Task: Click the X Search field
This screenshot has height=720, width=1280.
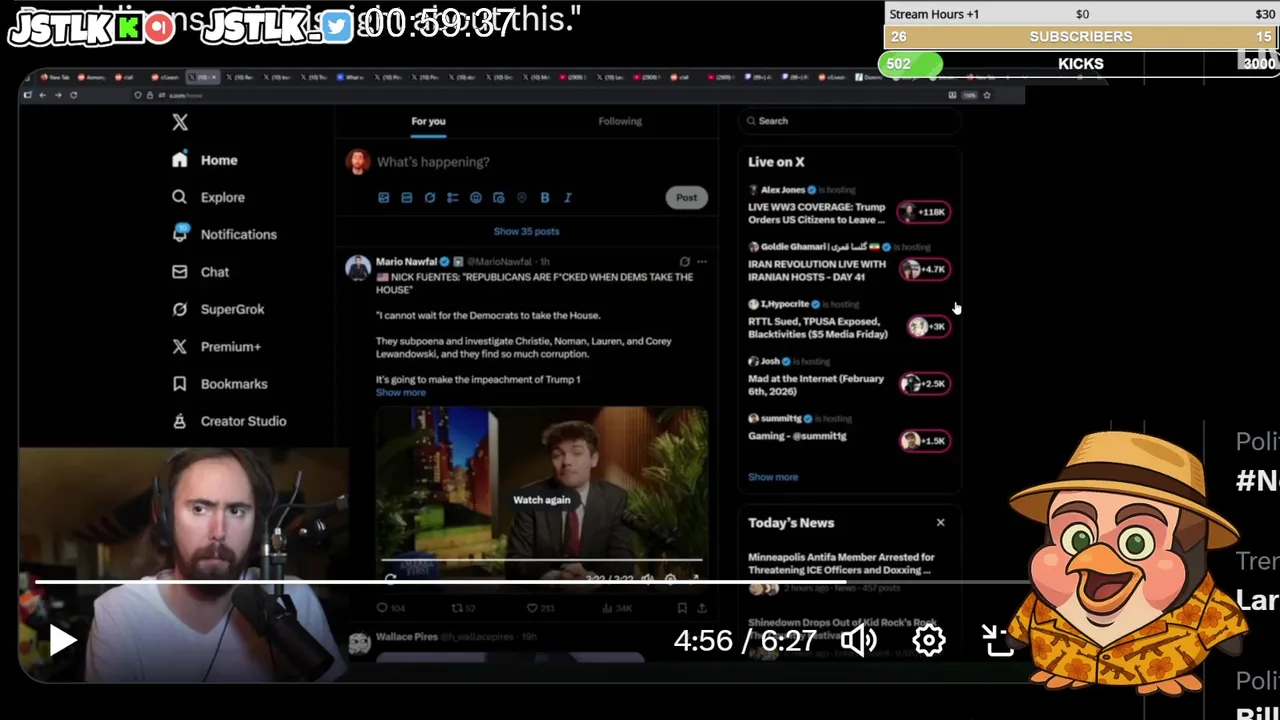Action: click(849, 121)
